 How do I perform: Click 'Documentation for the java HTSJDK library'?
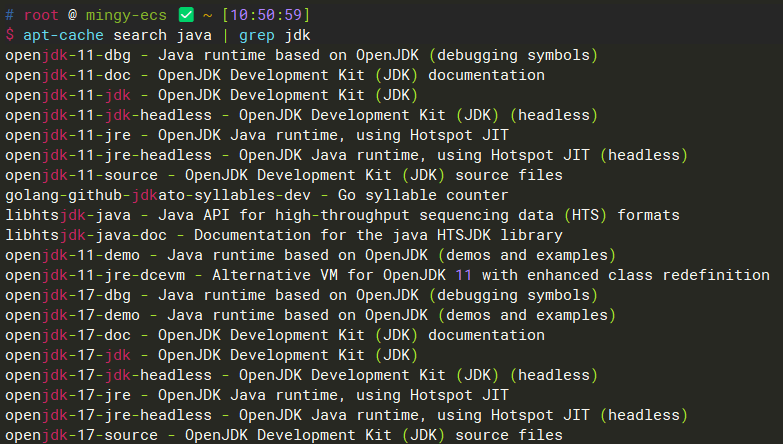[x=378, y=235]
